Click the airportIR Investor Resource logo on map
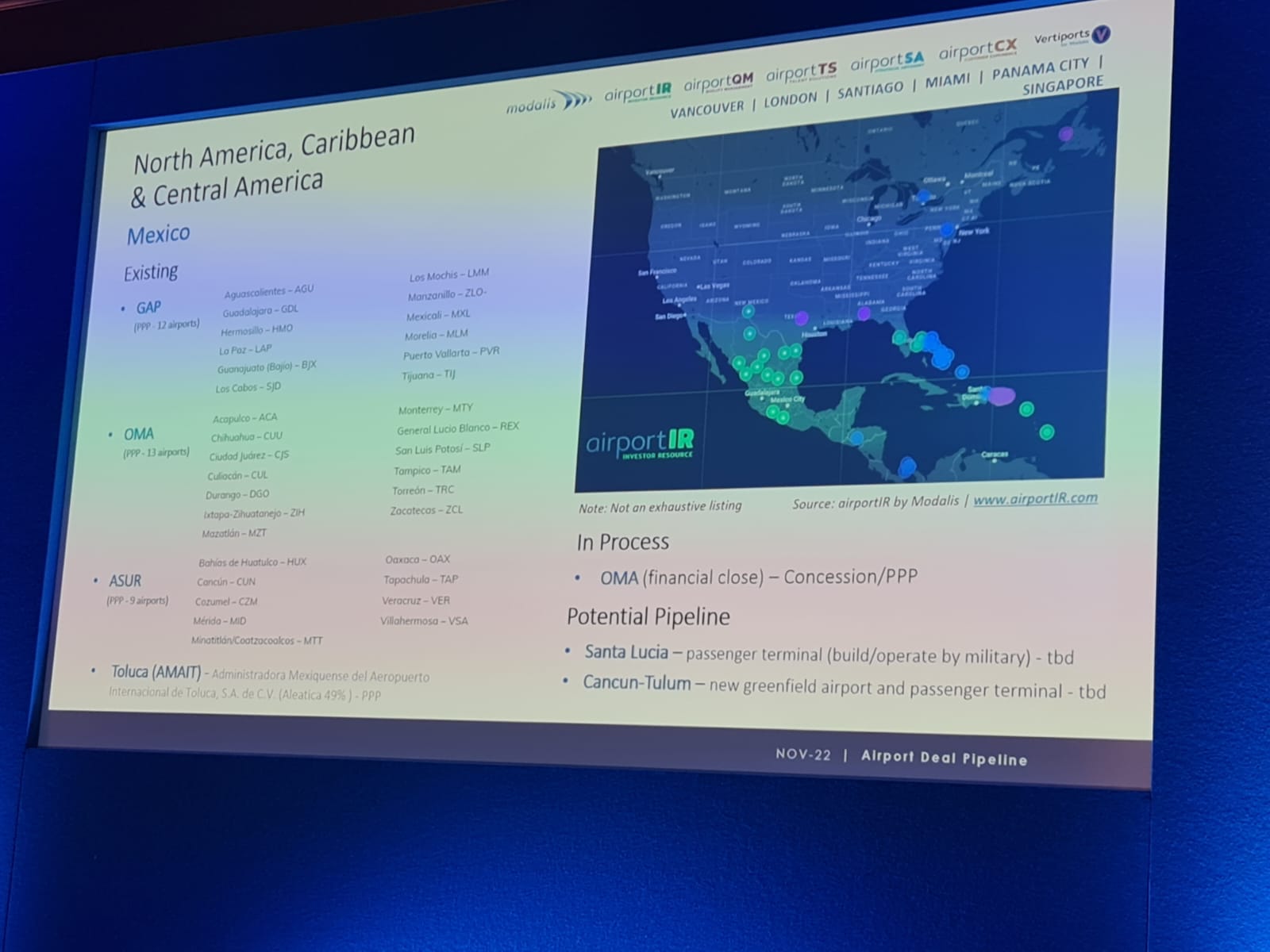1270x952 pixels. tap(640, 443)
